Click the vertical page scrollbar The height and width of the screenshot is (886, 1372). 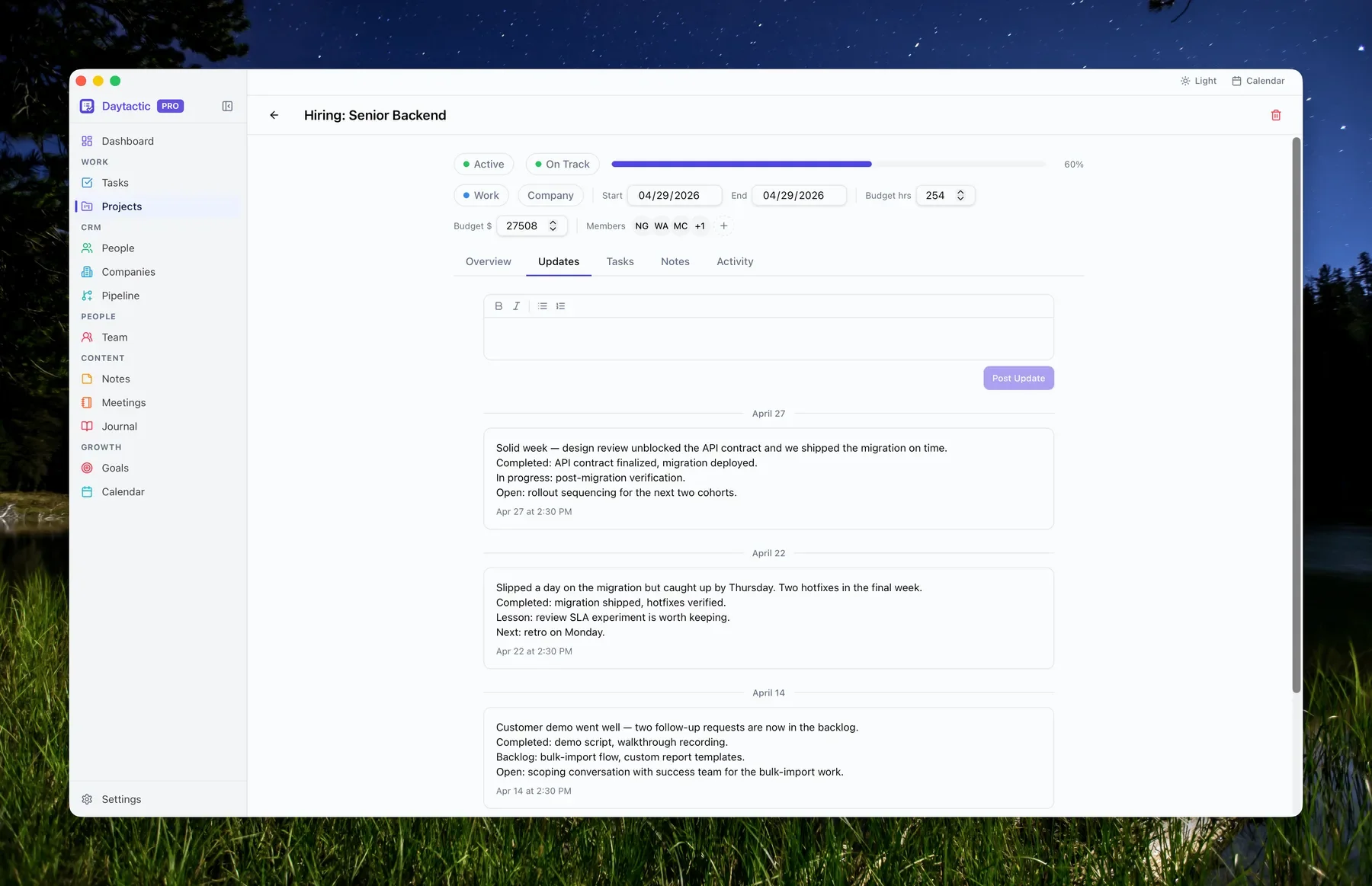(1296, 415)
